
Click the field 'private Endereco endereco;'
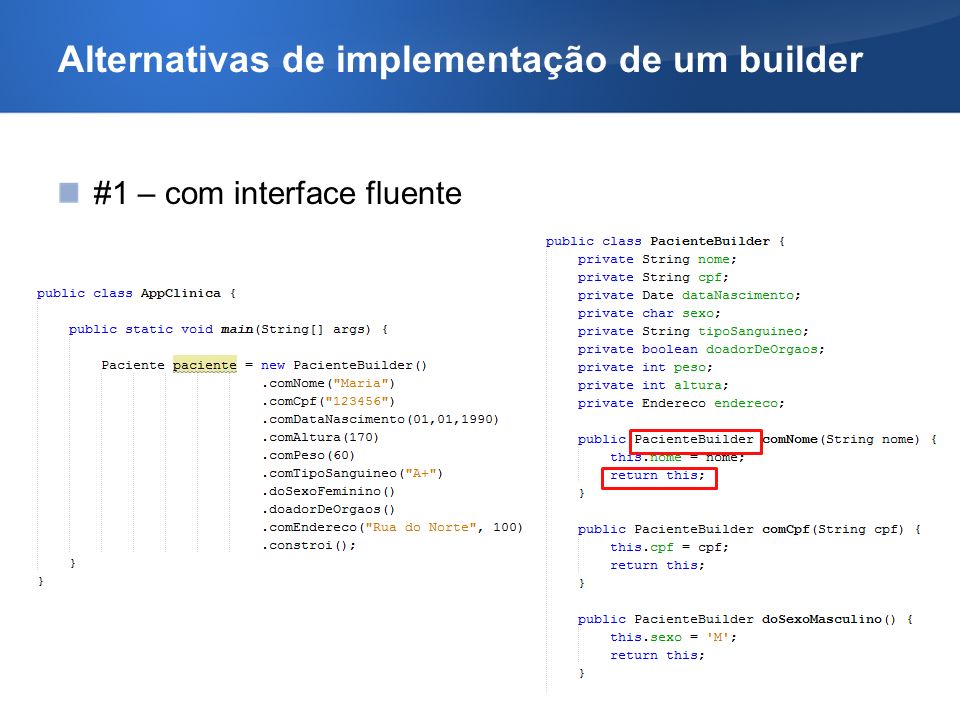[x=681, y=403]
